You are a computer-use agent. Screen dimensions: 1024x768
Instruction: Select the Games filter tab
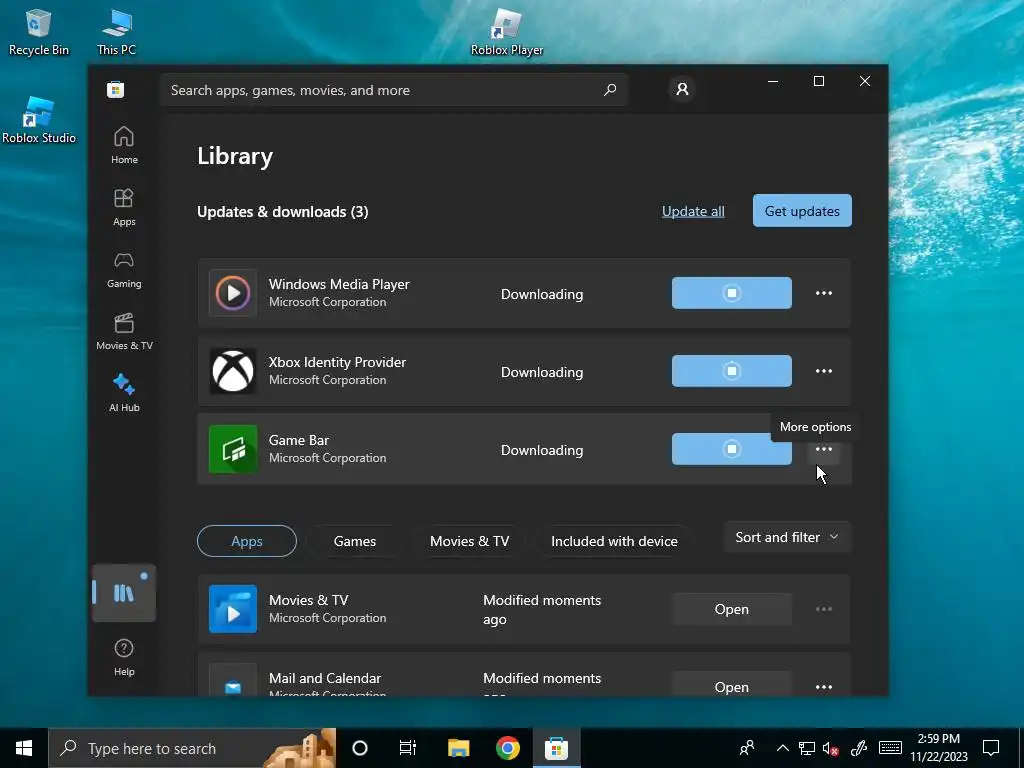(355, 541)
